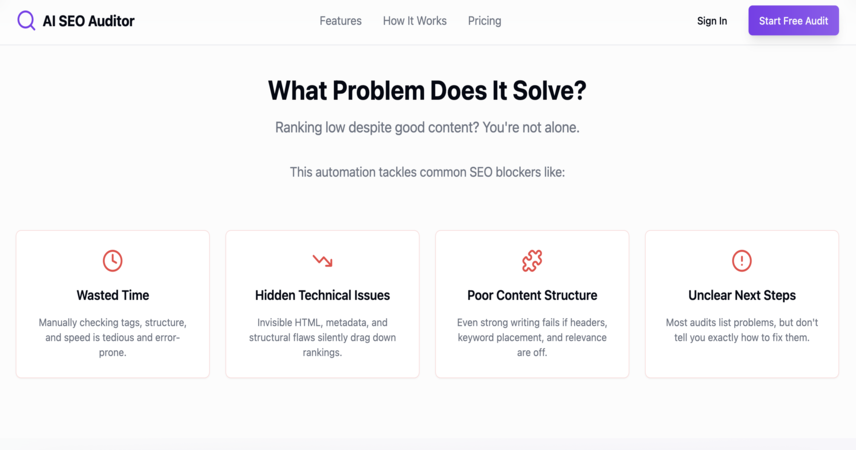Click the Unclear Next Steps description text
Image resolution: width=856 pixels, height=450 pixels.
[x=741, y=330]
